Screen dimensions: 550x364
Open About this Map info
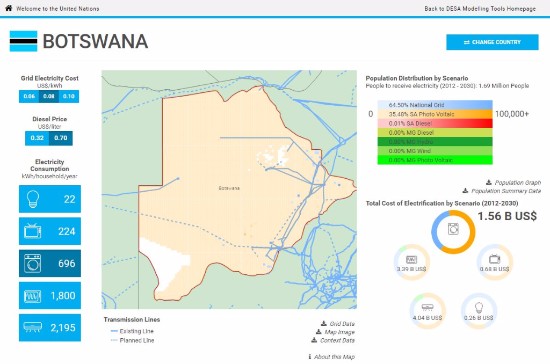(331, 357)
